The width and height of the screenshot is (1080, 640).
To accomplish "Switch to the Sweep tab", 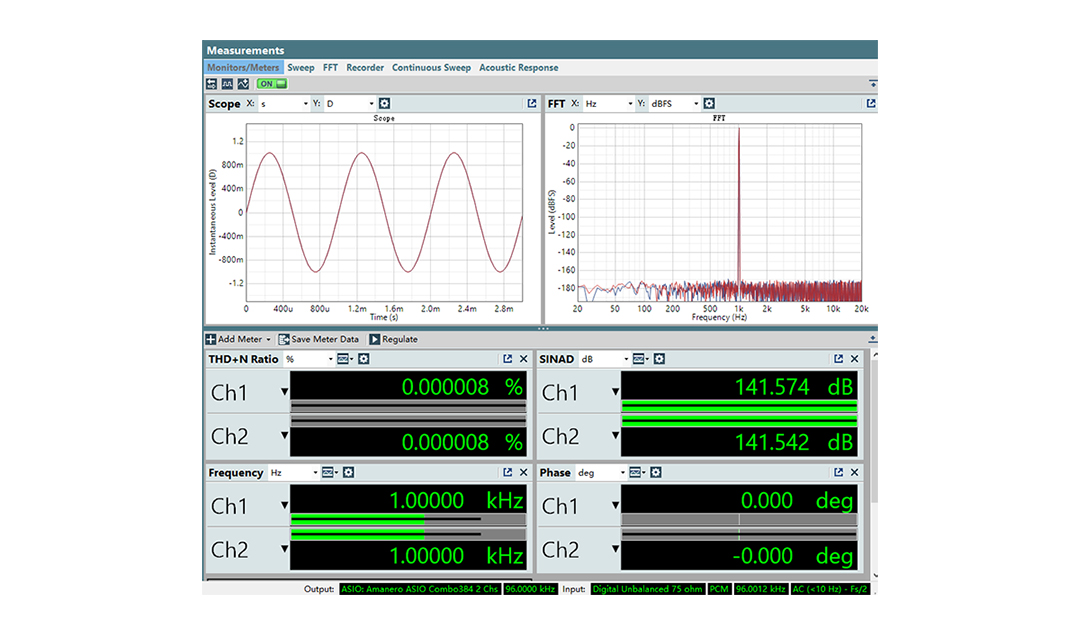I will [x=301, y=68].
